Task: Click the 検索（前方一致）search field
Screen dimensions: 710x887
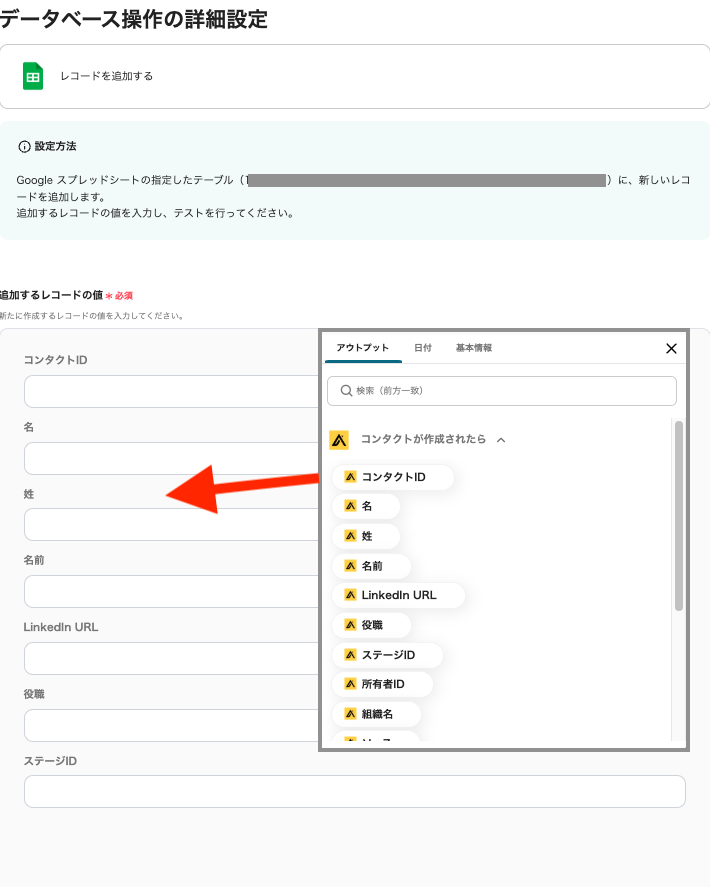Action: [x=502, y=391]
